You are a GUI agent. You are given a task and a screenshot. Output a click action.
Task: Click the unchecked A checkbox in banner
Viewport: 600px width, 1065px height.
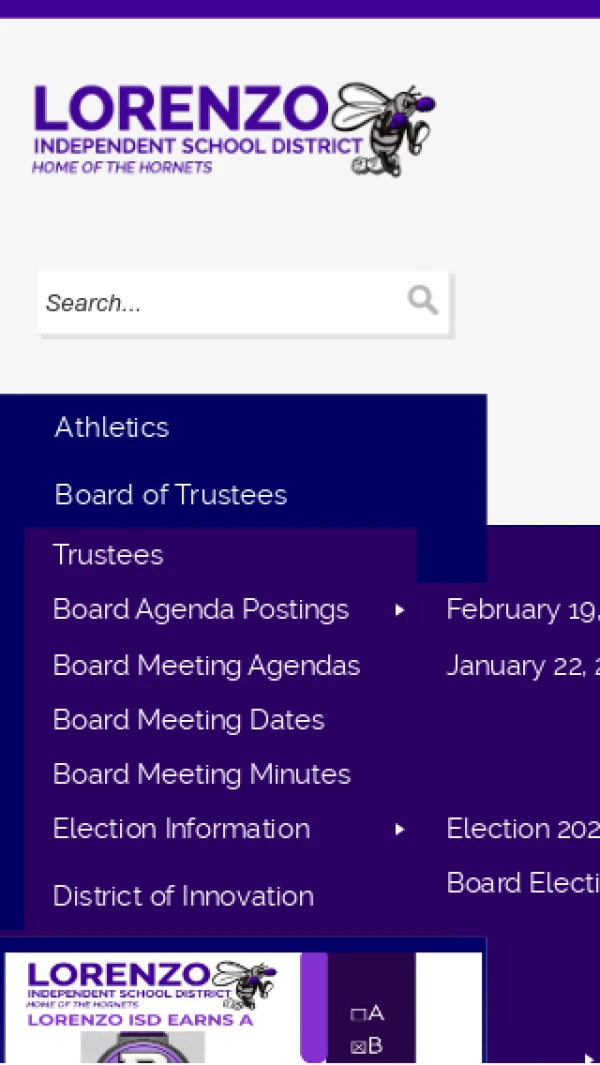click(358, 1014)
